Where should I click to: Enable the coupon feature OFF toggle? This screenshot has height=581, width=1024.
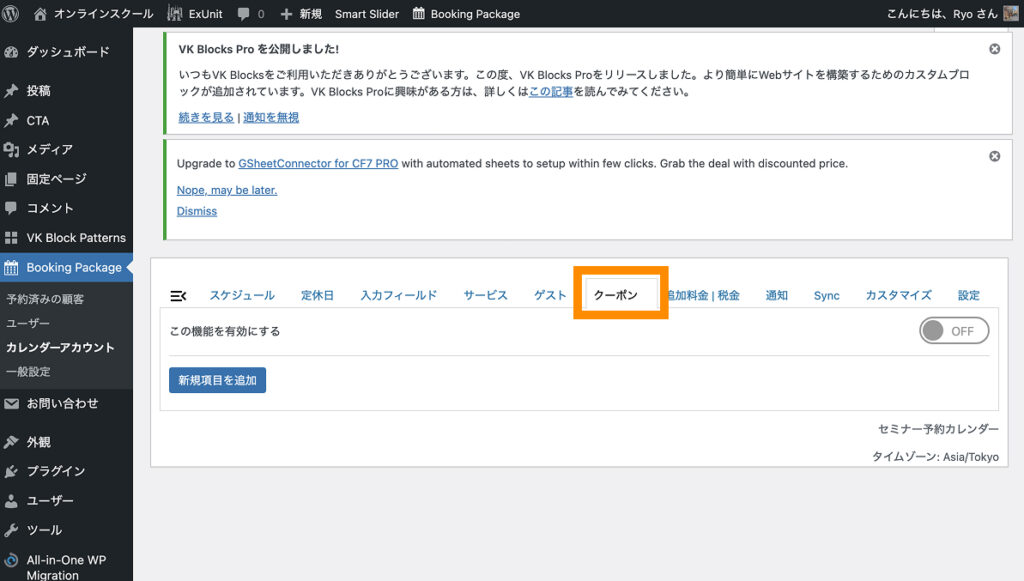[x=953, y=331]
